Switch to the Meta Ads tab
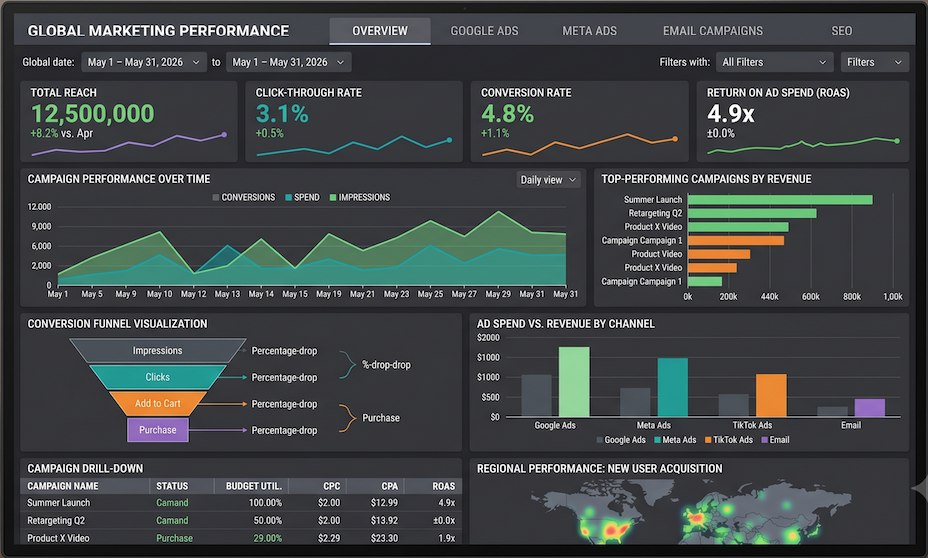Image resolution: width=928 pixels, height=558 pixels. [x=589, y=31]
